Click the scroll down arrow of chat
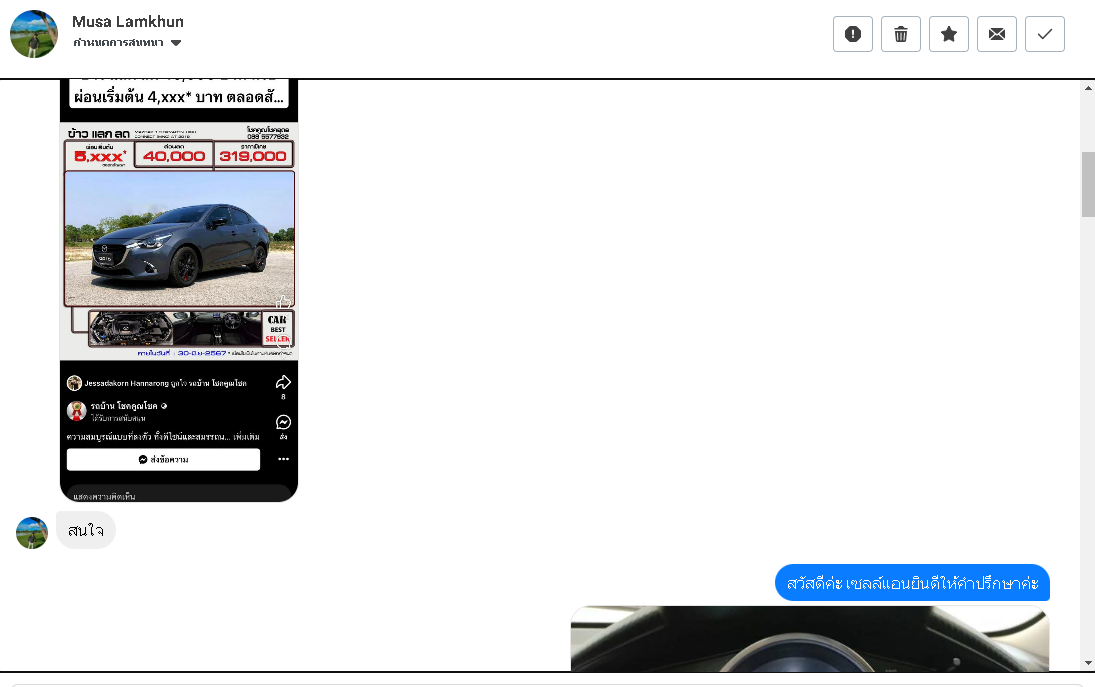This screenshot has width=1095, height=687. pyautogui.click(x=1088, y=663)
